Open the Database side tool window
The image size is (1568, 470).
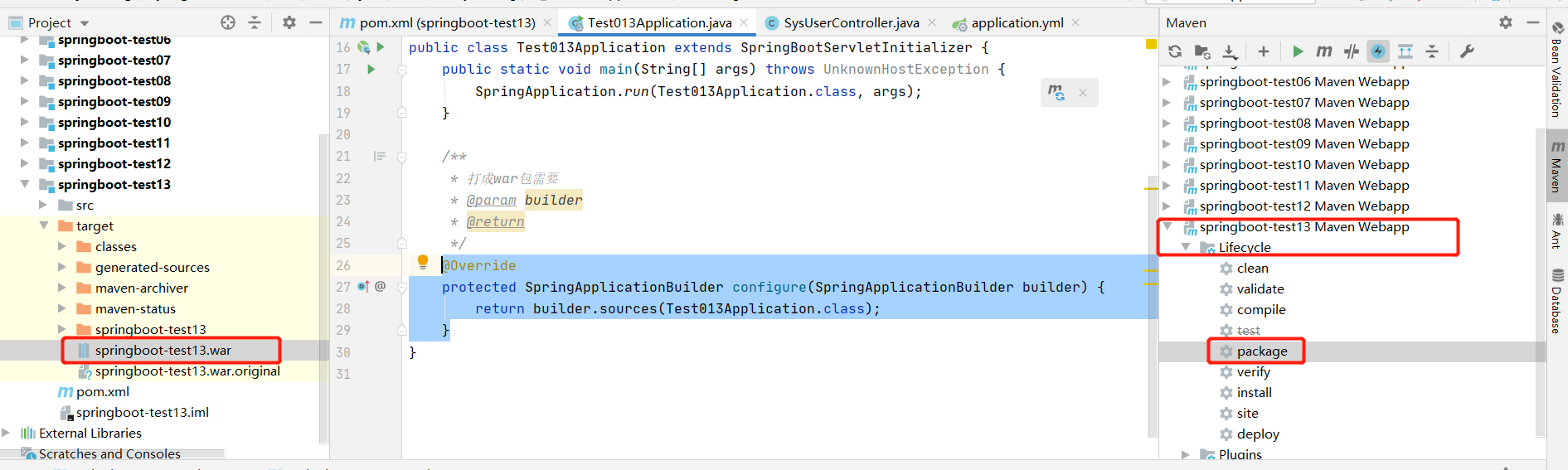pos(1556,303)
